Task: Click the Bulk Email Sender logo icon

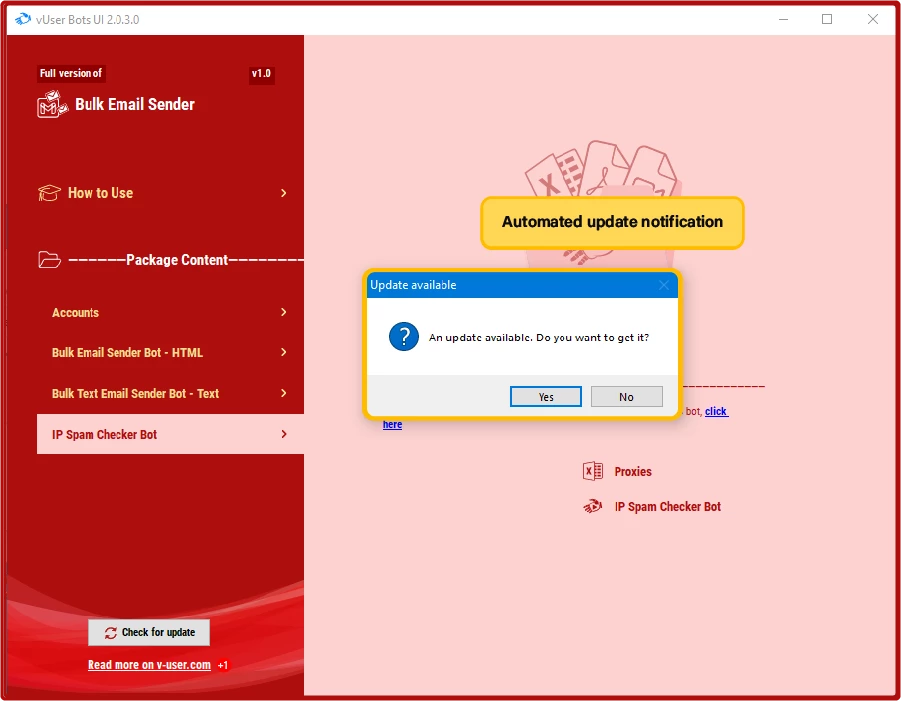Action: click(52, 105)
